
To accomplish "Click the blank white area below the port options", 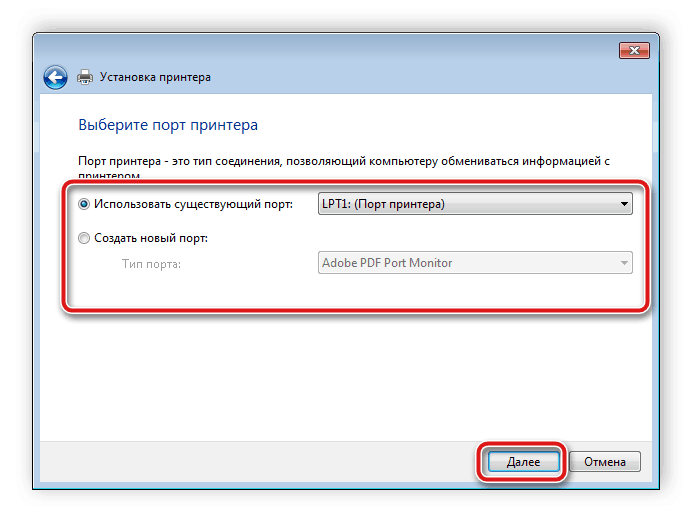I will 340,370.
